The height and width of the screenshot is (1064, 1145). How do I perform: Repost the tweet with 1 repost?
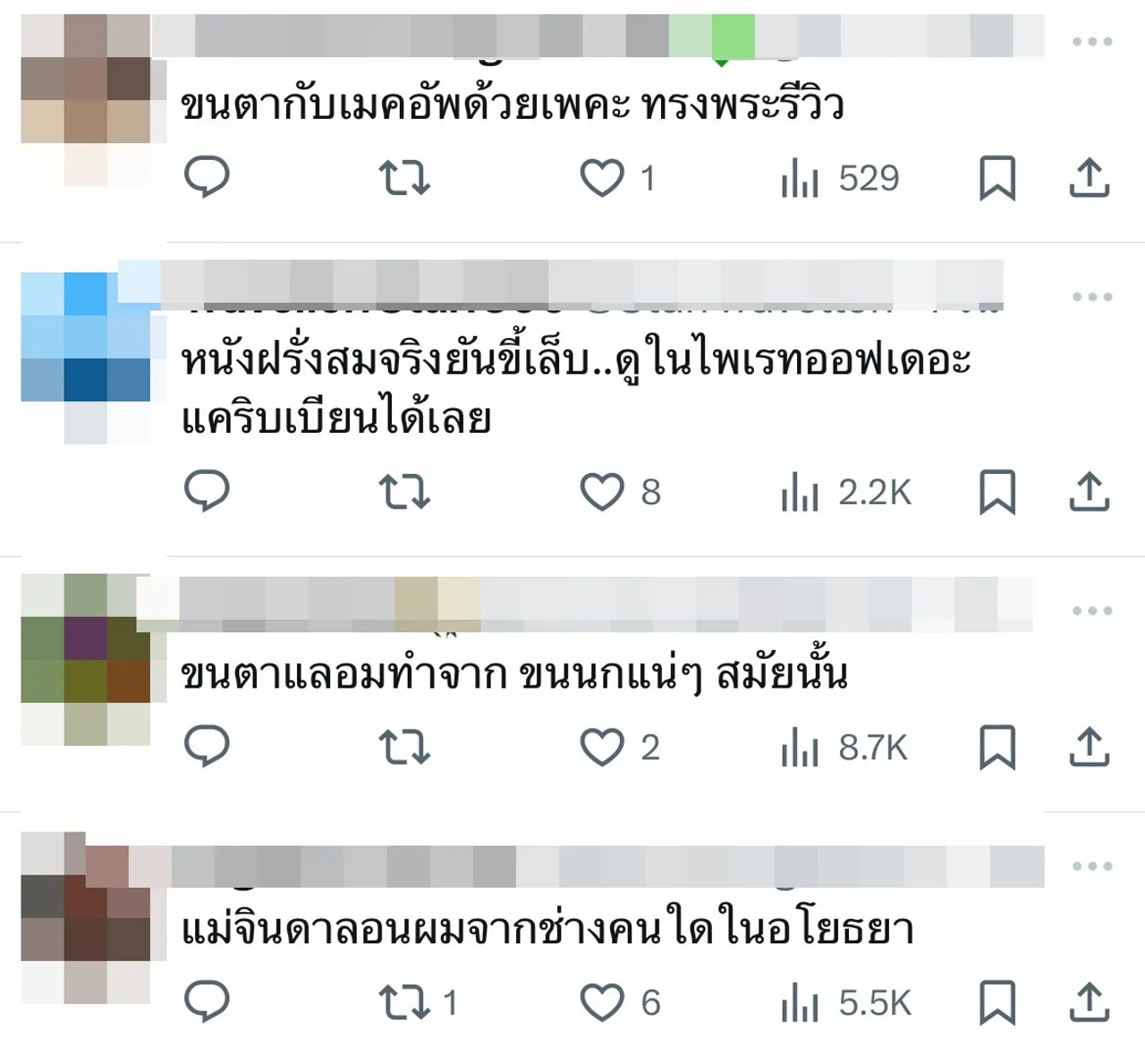click(418, 1002)
